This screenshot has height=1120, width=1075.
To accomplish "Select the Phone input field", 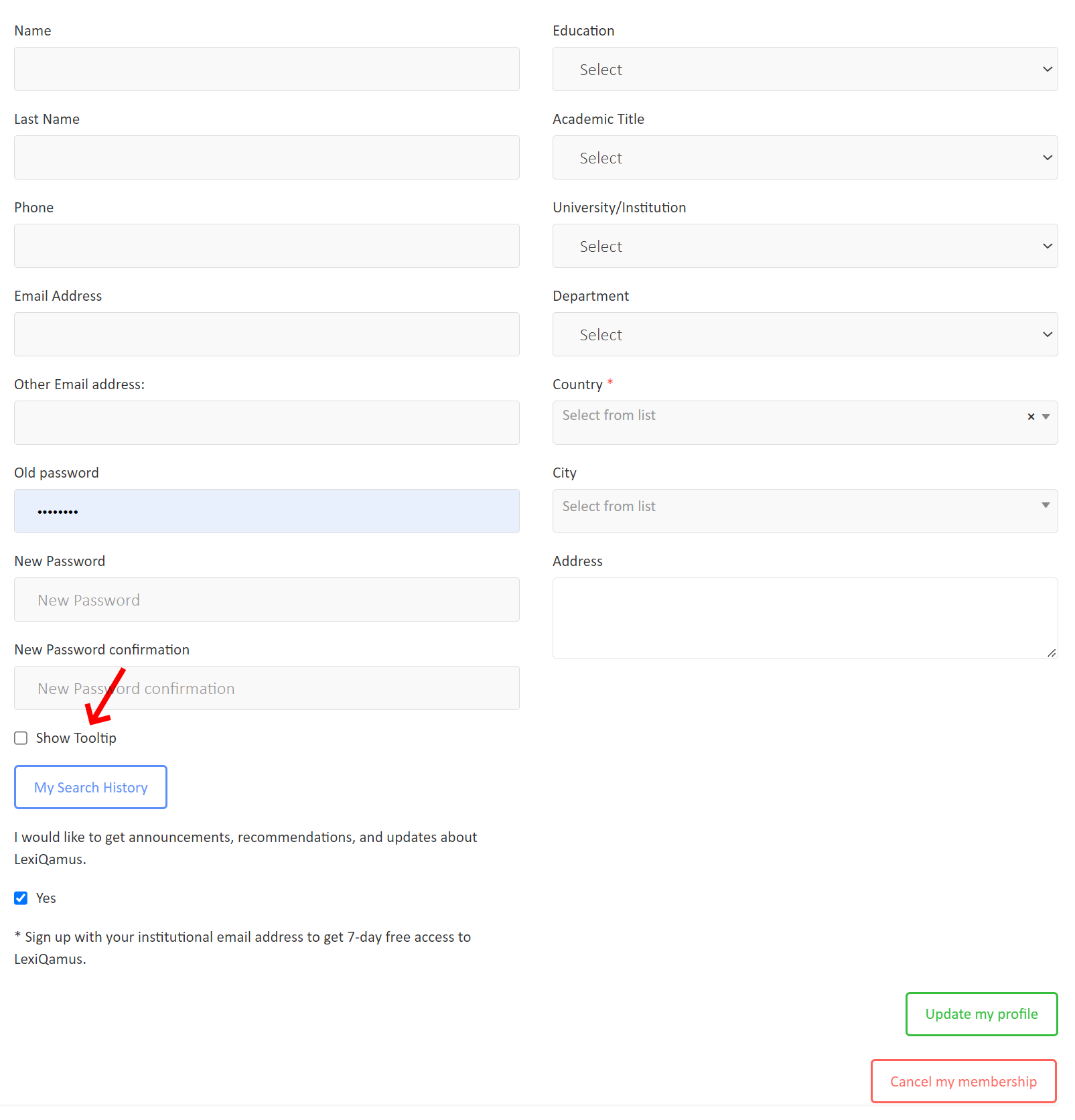I will pos(267,246).
